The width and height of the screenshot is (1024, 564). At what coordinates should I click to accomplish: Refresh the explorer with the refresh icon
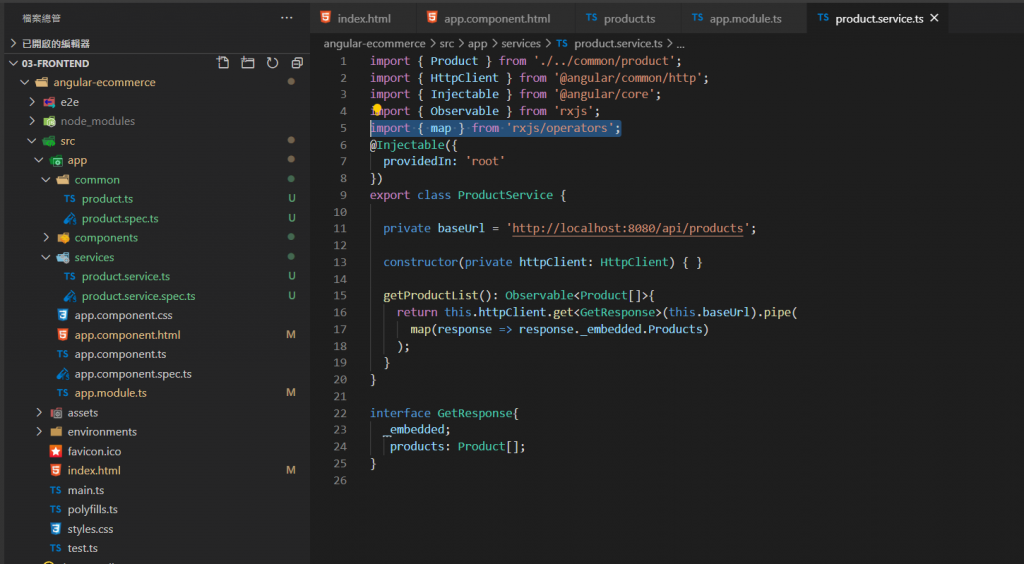(x=272, y=63)
